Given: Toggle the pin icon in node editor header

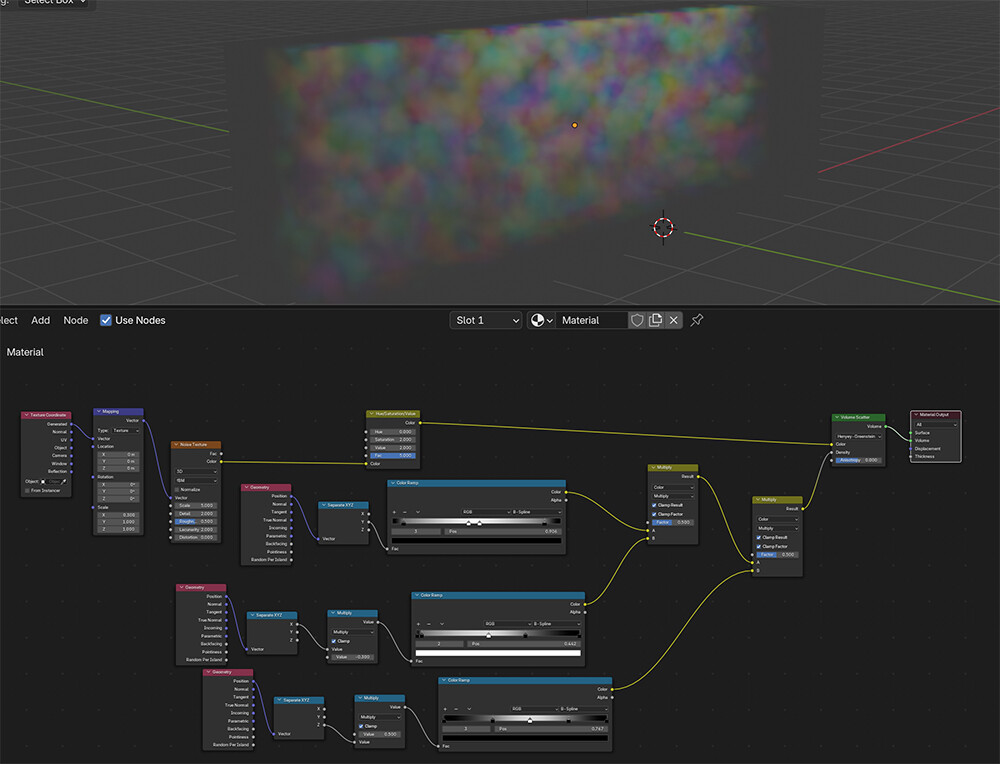Looking at the screenshot, I should (697, 320).
